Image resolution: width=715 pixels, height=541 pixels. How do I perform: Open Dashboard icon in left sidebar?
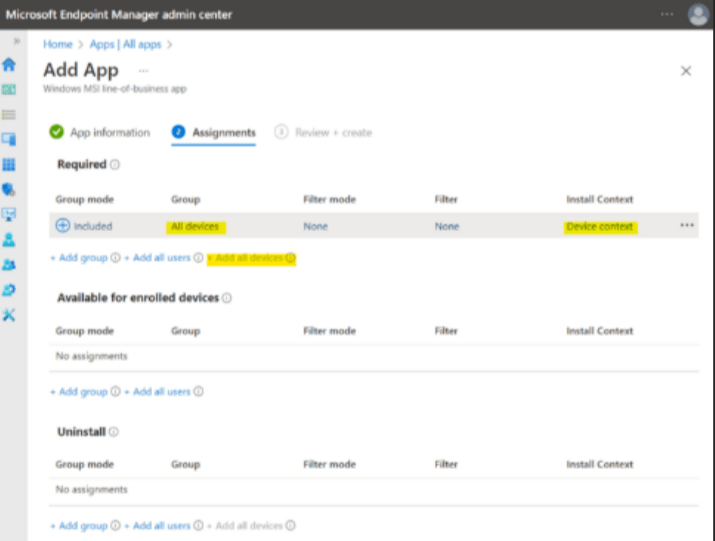[x=10, y=90]
